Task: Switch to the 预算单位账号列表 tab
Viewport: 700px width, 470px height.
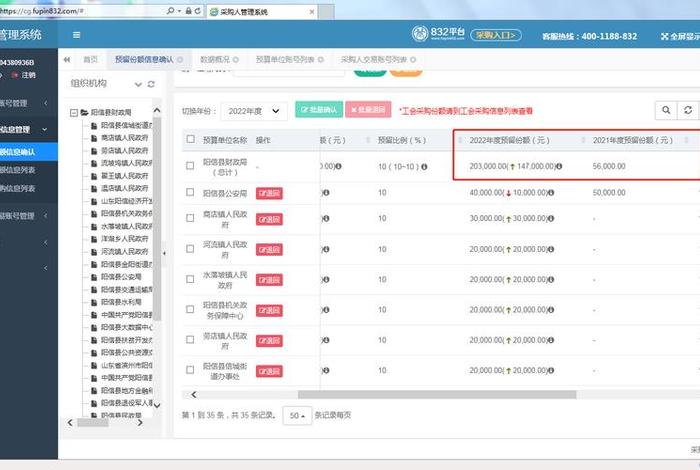Action: pos(285,59)
